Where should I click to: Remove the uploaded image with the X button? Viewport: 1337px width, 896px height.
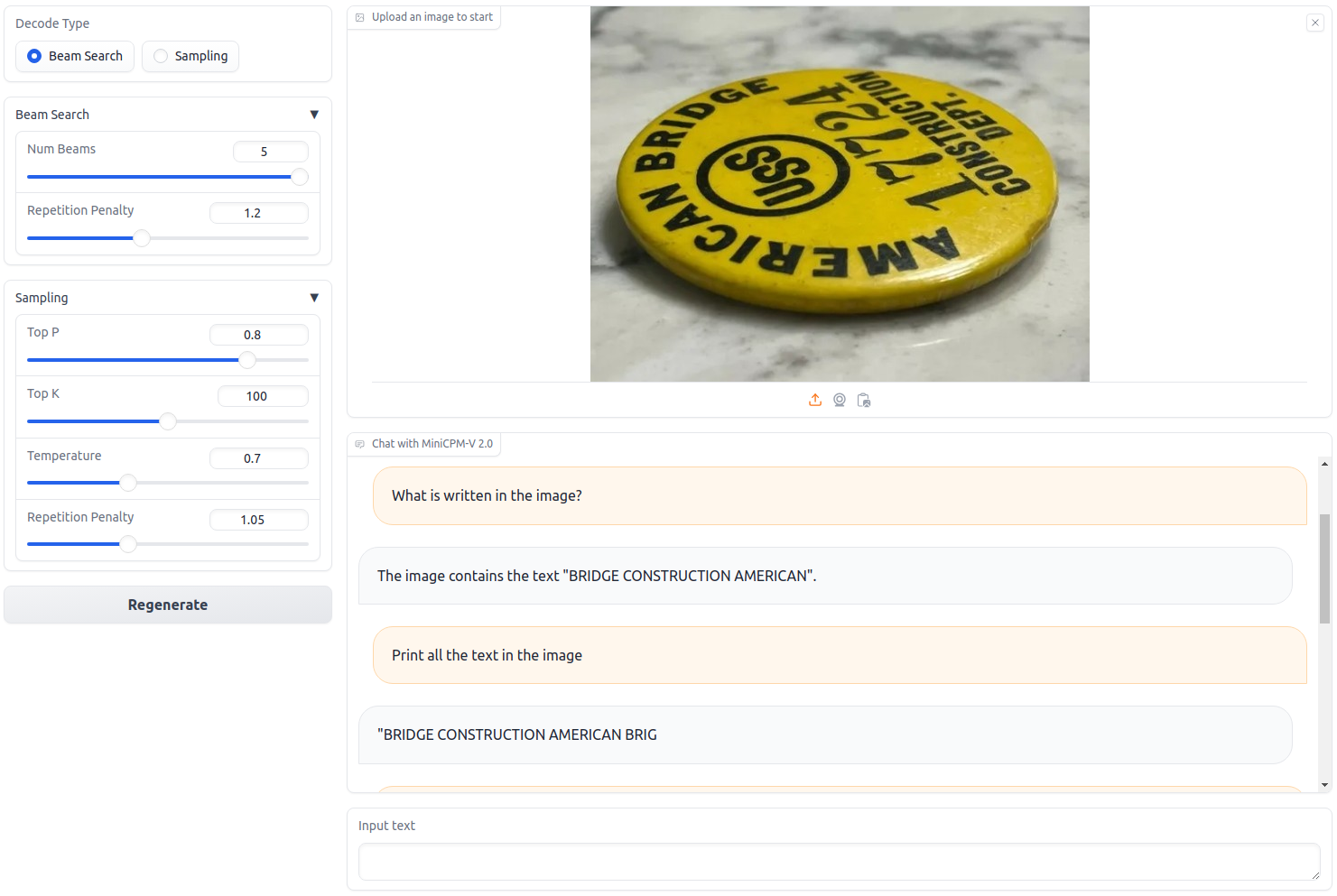[x=1314, y=23]
